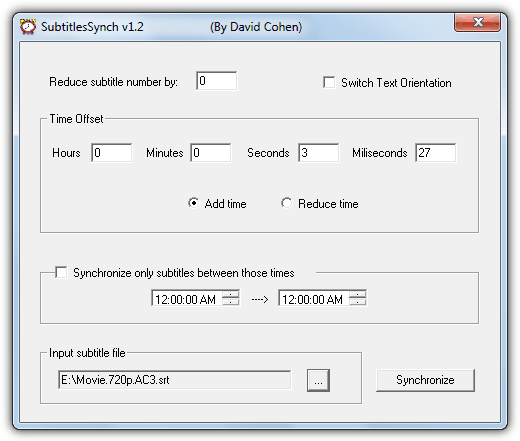Viewport: 520px width, 441px height.
Task: Click the SubtitlesSynch v1.2 title text
Action: [x=92, y=27]
